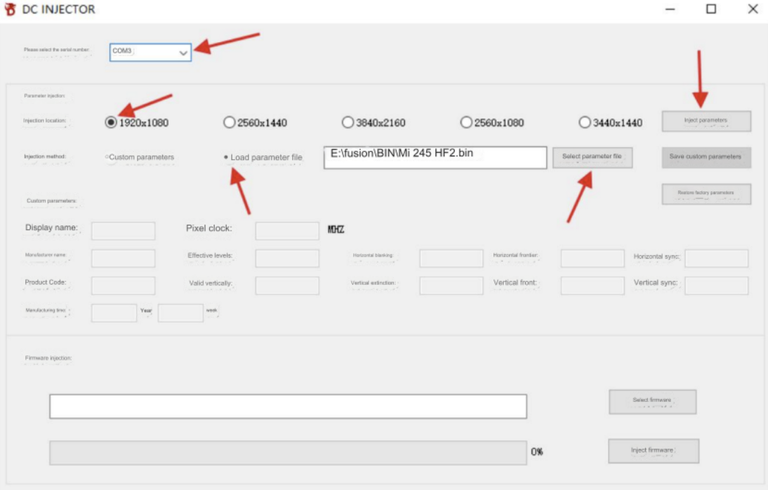
Task: Focus the Vertical extinction field
Action: (451, 286)
